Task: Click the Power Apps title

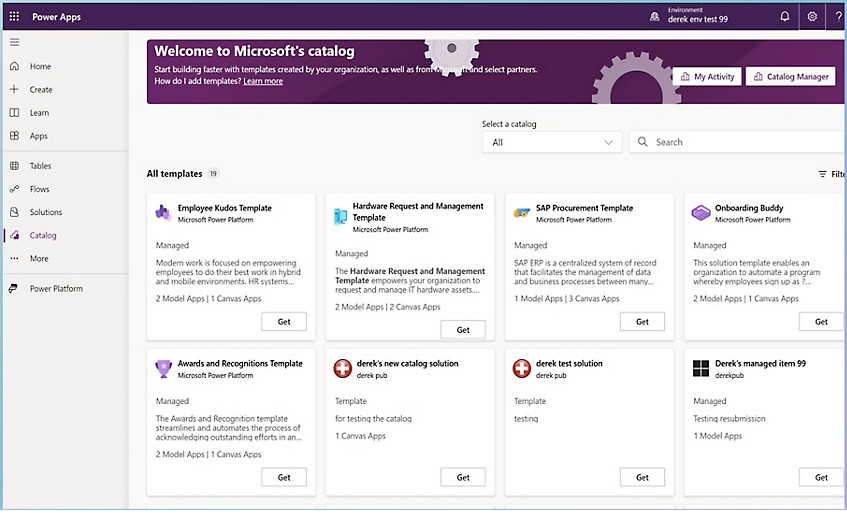Action: [x=56, y=17]
